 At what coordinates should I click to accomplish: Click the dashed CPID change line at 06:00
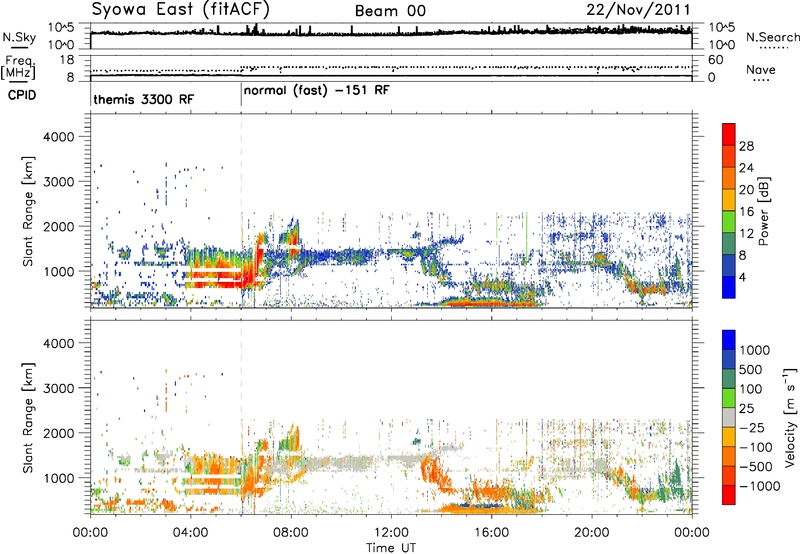[241, 209]
